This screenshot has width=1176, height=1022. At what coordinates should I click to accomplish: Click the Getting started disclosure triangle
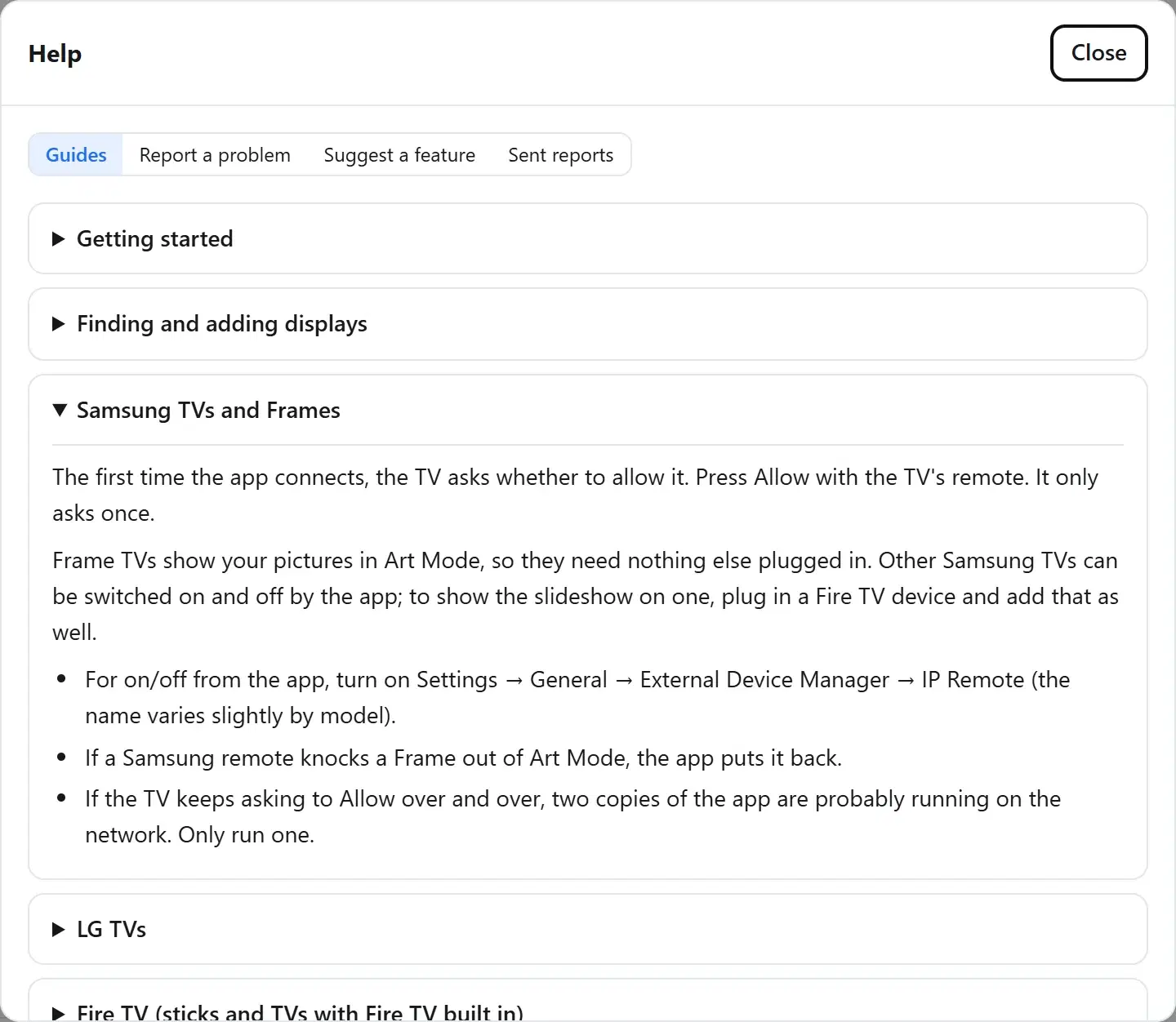click(x=59, y=239)
